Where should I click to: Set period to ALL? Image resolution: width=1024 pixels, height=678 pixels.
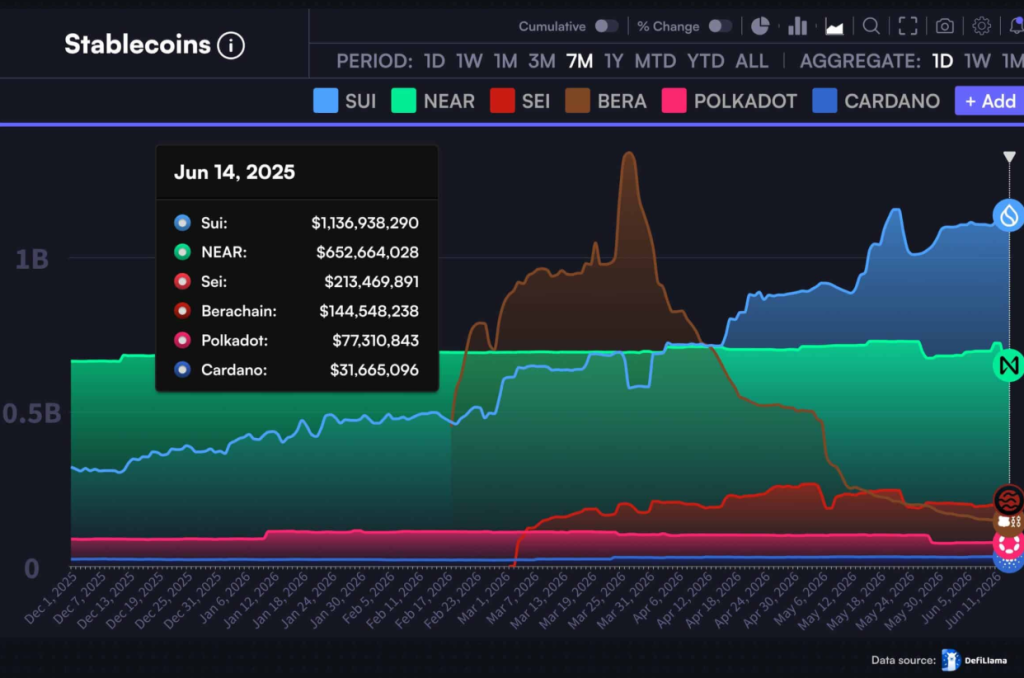coord(752,61)
